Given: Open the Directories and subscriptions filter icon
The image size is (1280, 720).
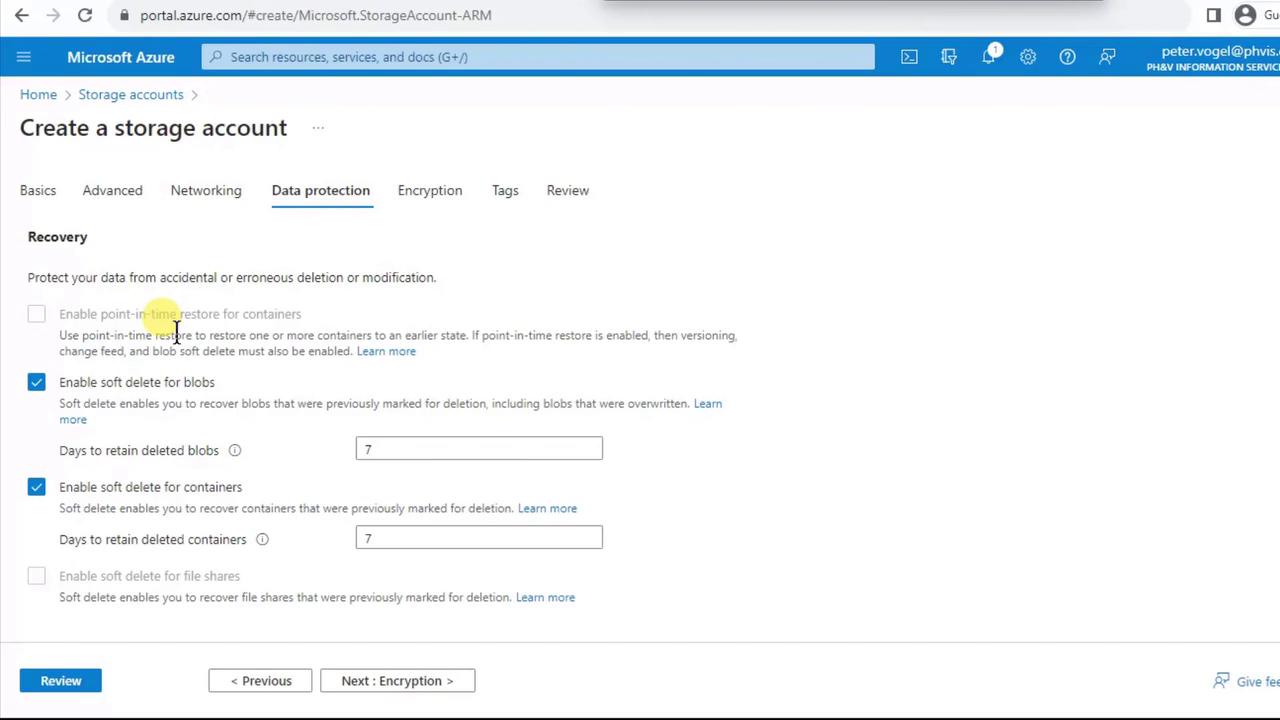Looking at the screenshot, I should (x=949, y=57).
